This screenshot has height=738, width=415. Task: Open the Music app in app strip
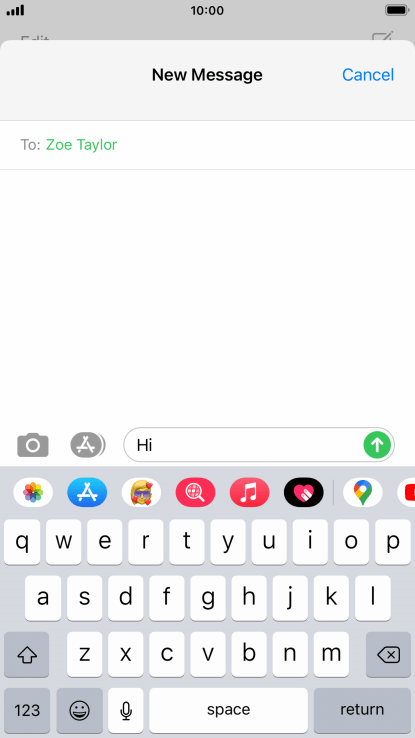click(249, 492)
